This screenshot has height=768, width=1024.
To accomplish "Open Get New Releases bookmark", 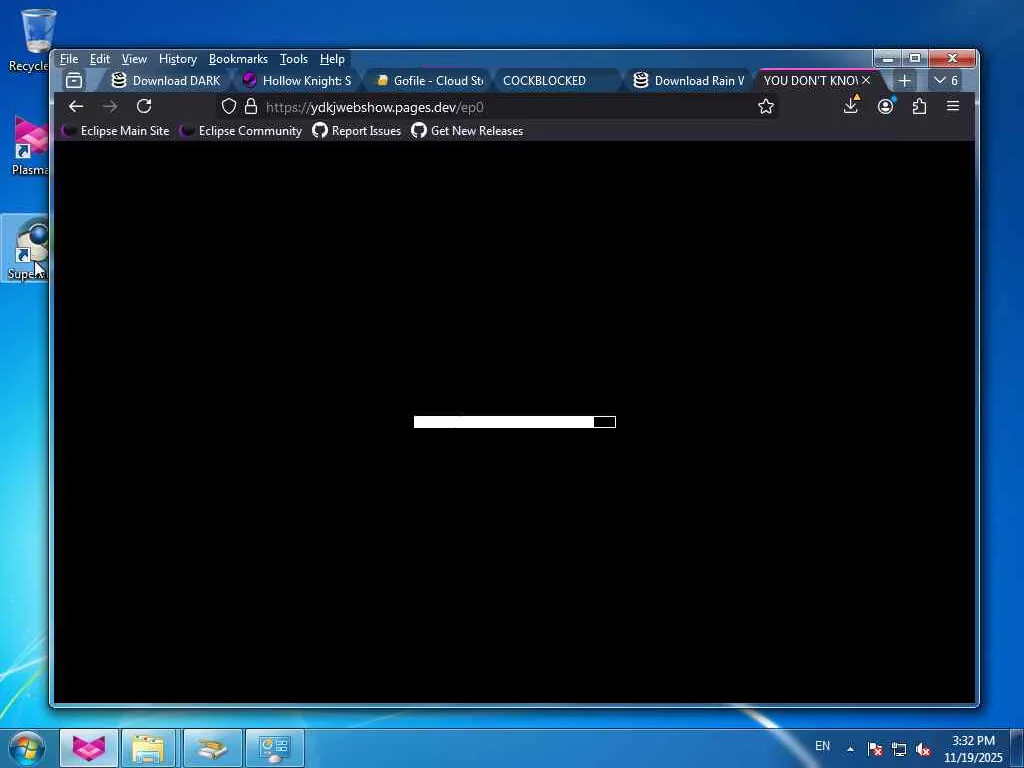I will pyautogui.click(x=467, y=131).
